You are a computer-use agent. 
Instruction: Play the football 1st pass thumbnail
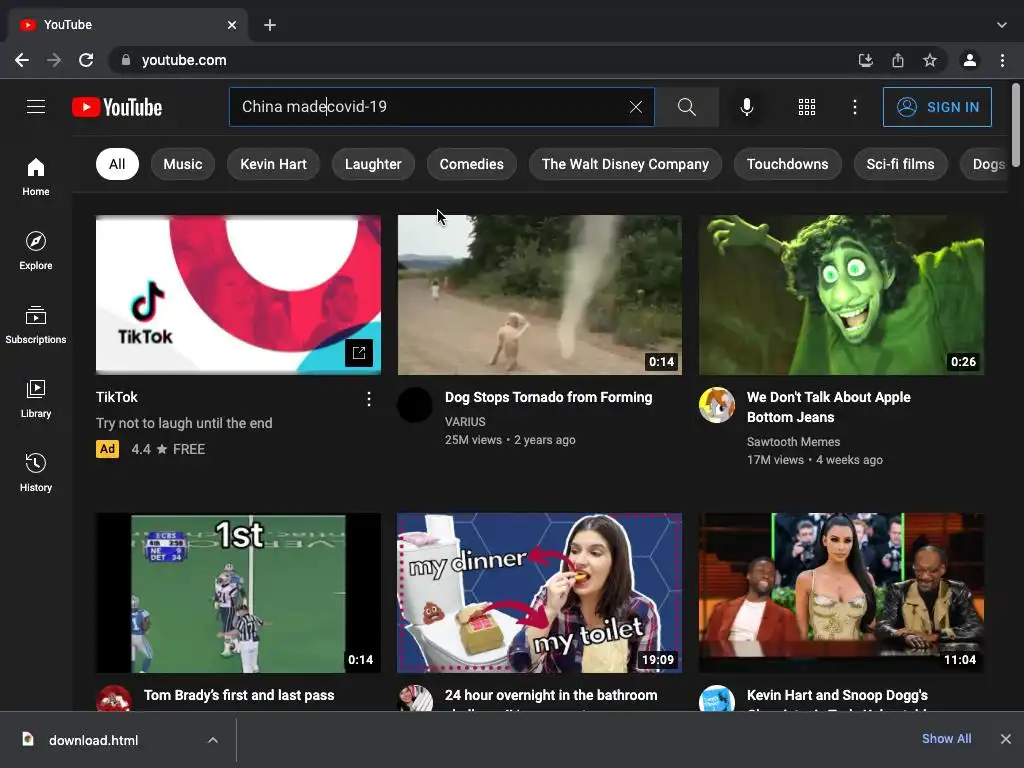click(x=238, y=593)
